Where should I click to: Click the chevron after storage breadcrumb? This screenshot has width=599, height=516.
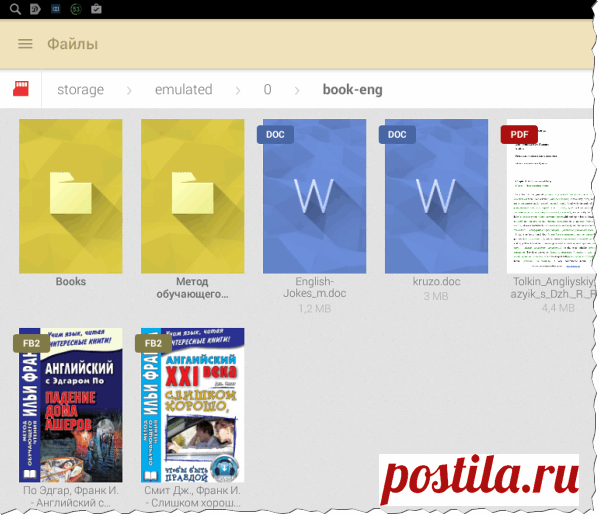tap(129, 91)
